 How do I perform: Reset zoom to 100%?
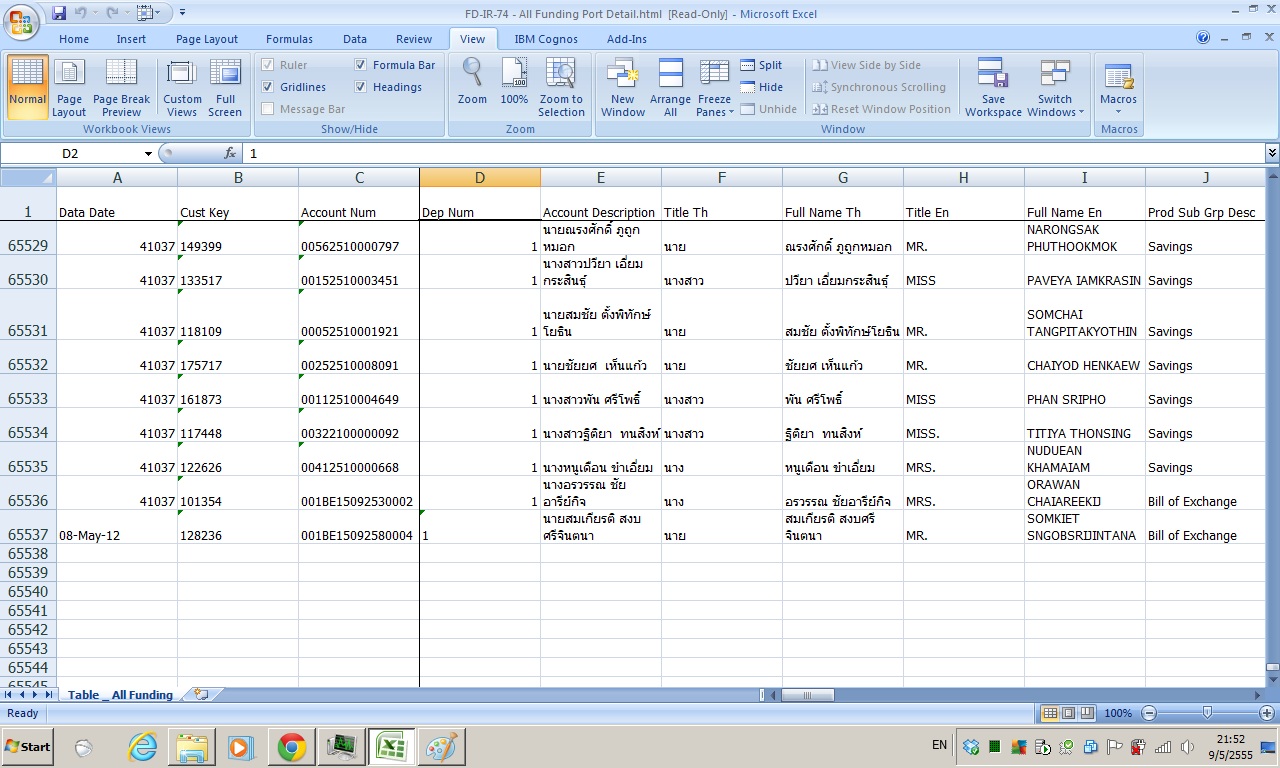(514, 82)
